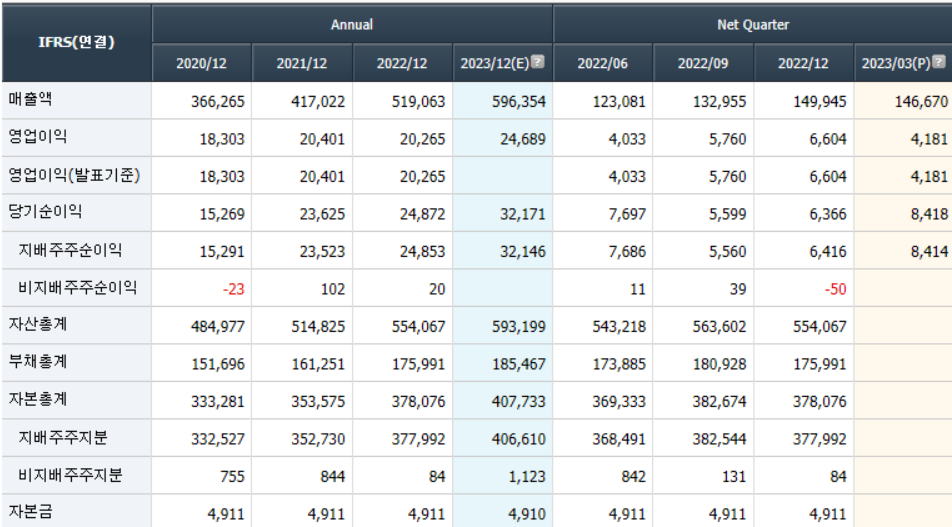952x527 pixels.
Task: Click the 1,123 non-controlling equity estimate
Action: click(x=527, y=477)
